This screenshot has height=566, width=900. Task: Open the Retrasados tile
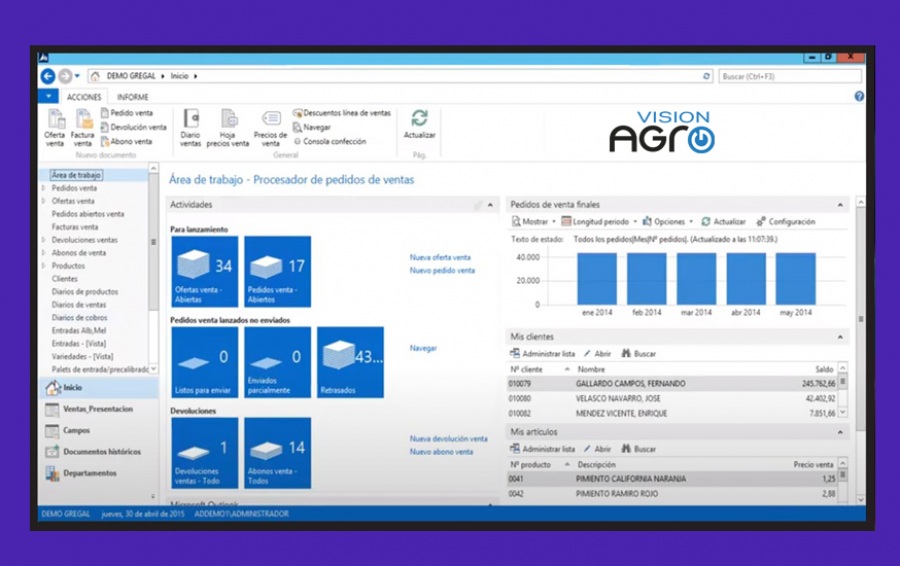[351, 362]
